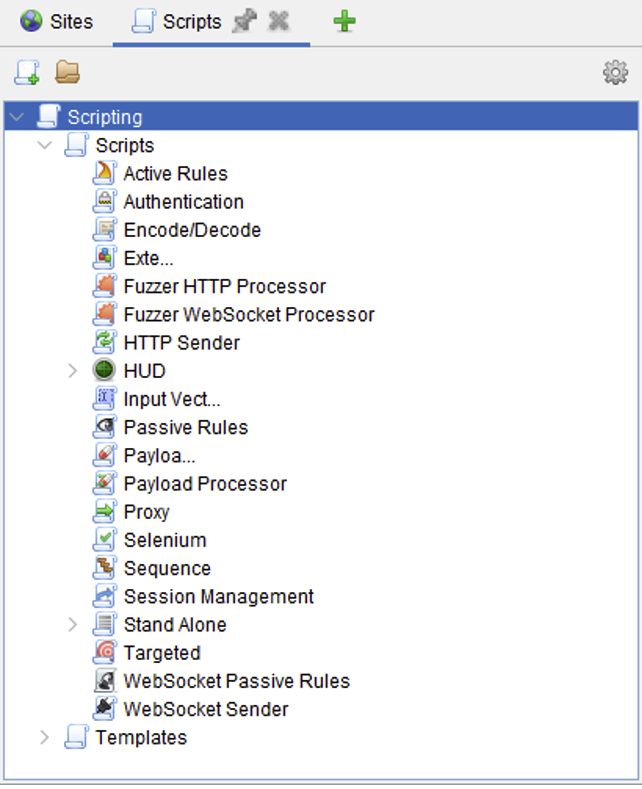642x789 pixels.
Task: Click the Fuzzer HTTP Processor icon
Action: pos(105,286)
